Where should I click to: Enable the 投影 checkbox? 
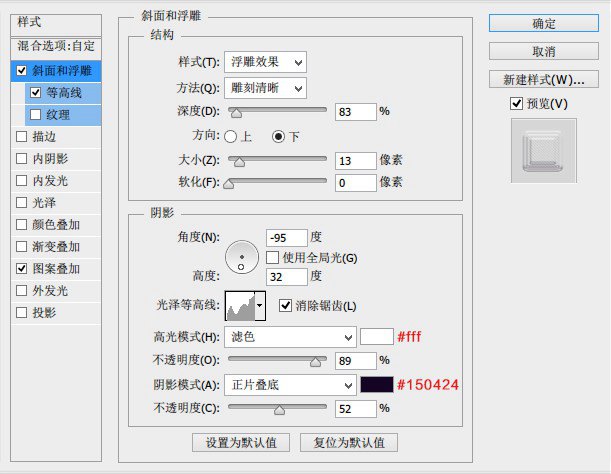[21, 312]
